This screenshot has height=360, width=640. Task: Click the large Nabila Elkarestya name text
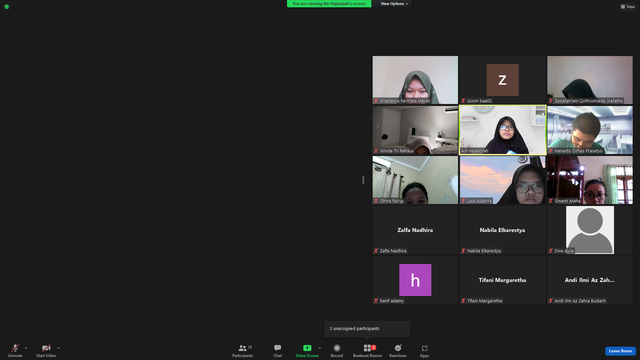[502, 230]
